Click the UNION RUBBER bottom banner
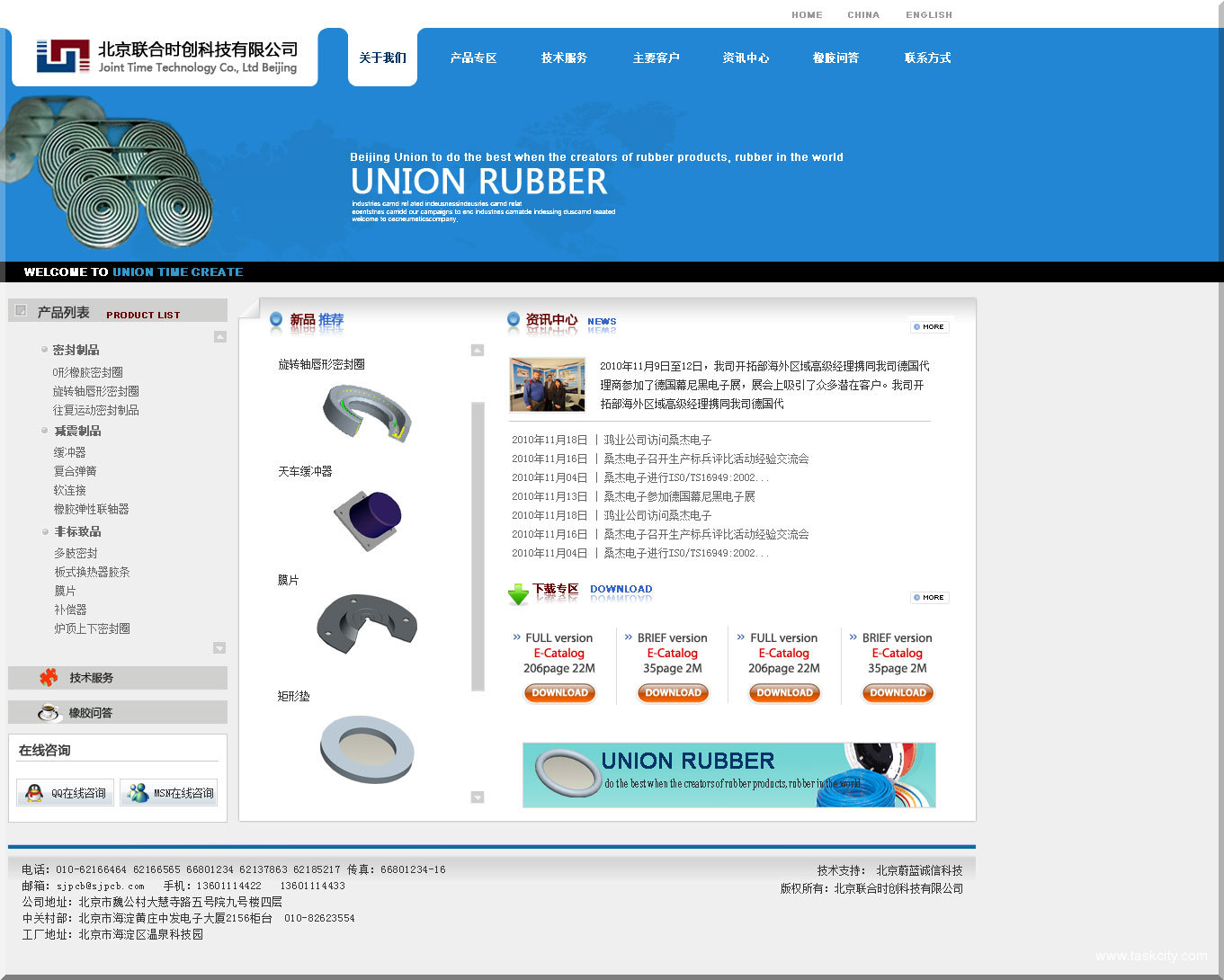The height and width of the screenshot is (980, 1224). click(729, 775)
